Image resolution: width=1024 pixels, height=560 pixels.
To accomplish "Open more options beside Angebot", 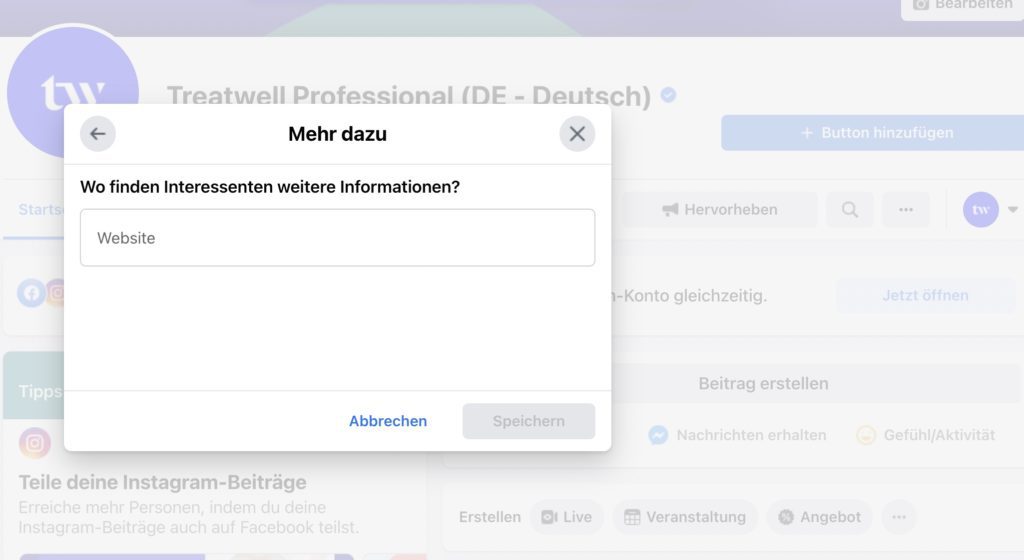I will [x=899, y=517].
